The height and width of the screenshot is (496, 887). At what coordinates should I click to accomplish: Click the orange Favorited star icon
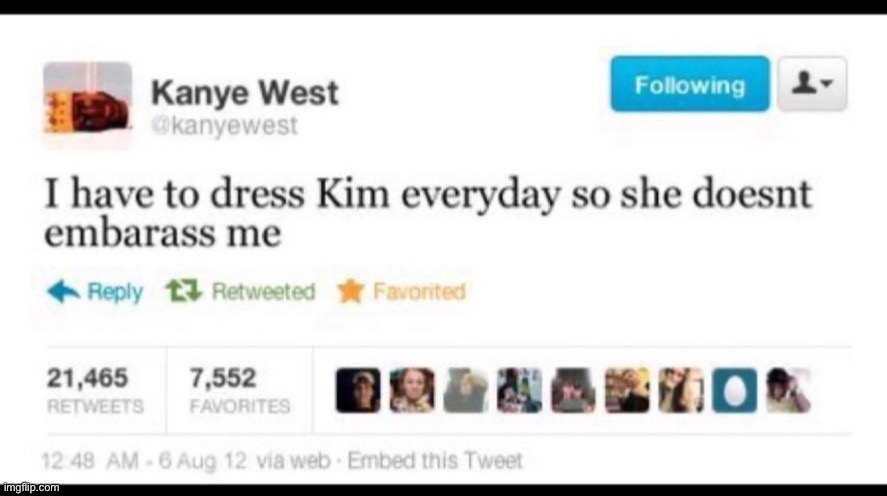click(350, 292)
